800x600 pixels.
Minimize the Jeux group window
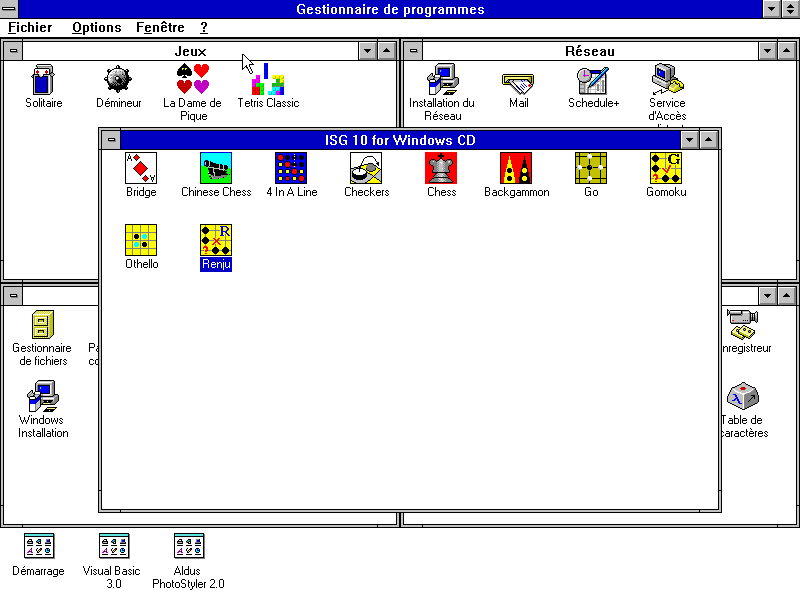[367, 51]
